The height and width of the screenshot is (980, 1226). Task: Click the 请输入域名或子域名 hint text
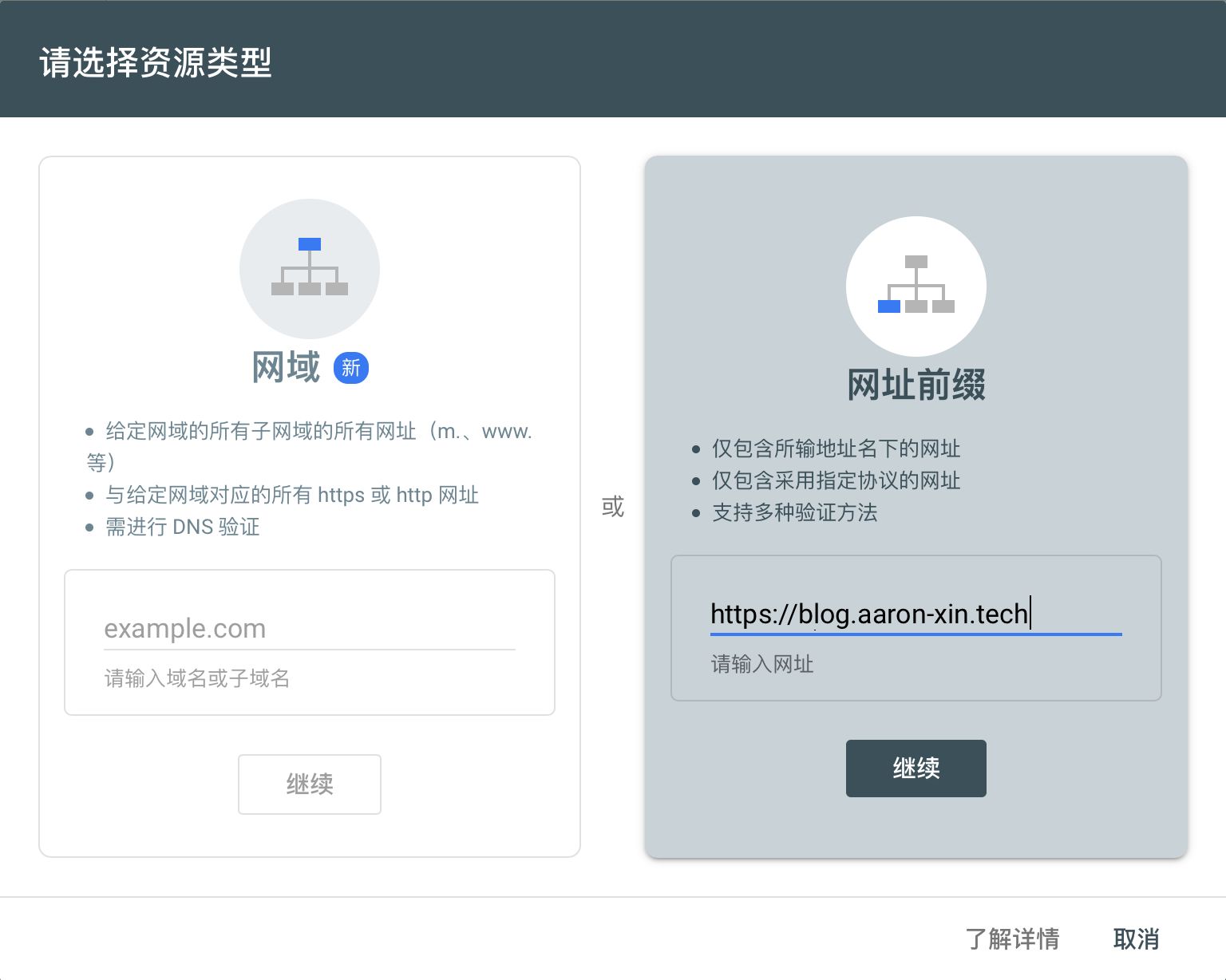point(197,678)
